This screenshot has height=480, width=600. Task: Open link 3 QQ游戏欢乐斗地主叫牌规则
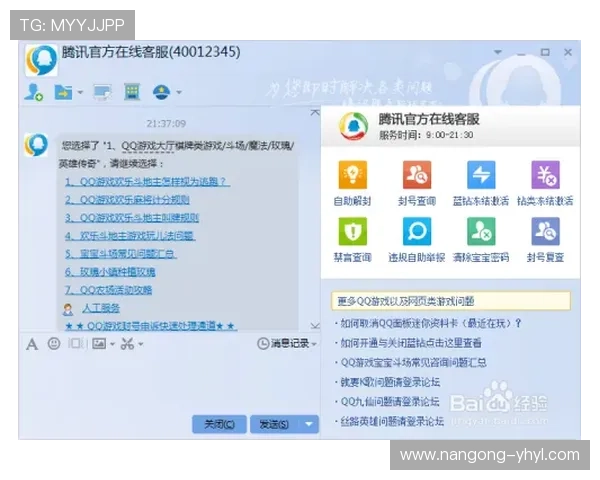point(132,218)
